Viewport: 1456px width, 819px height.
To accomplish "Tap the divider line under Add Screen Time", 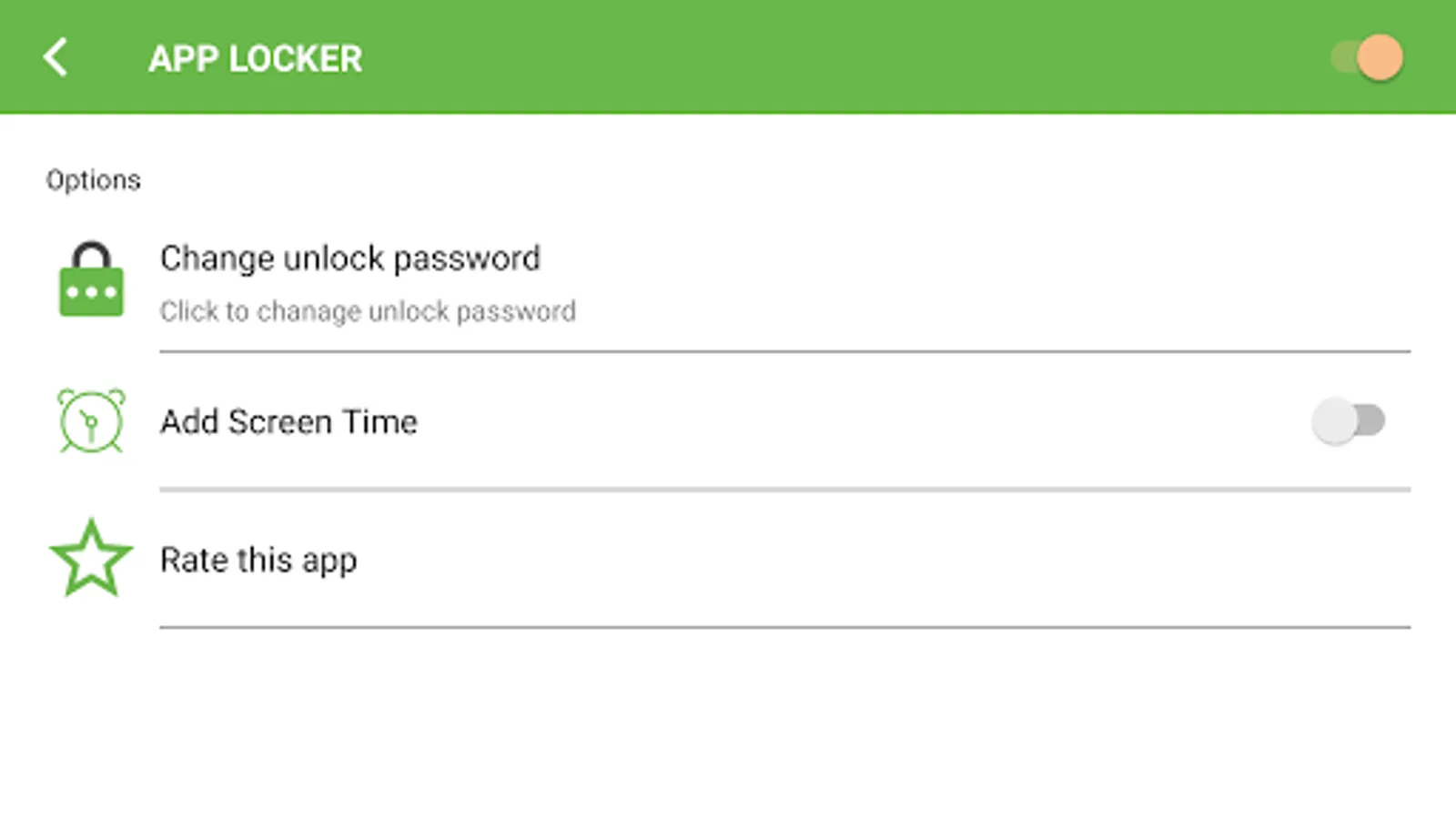I will pos(784,490).
